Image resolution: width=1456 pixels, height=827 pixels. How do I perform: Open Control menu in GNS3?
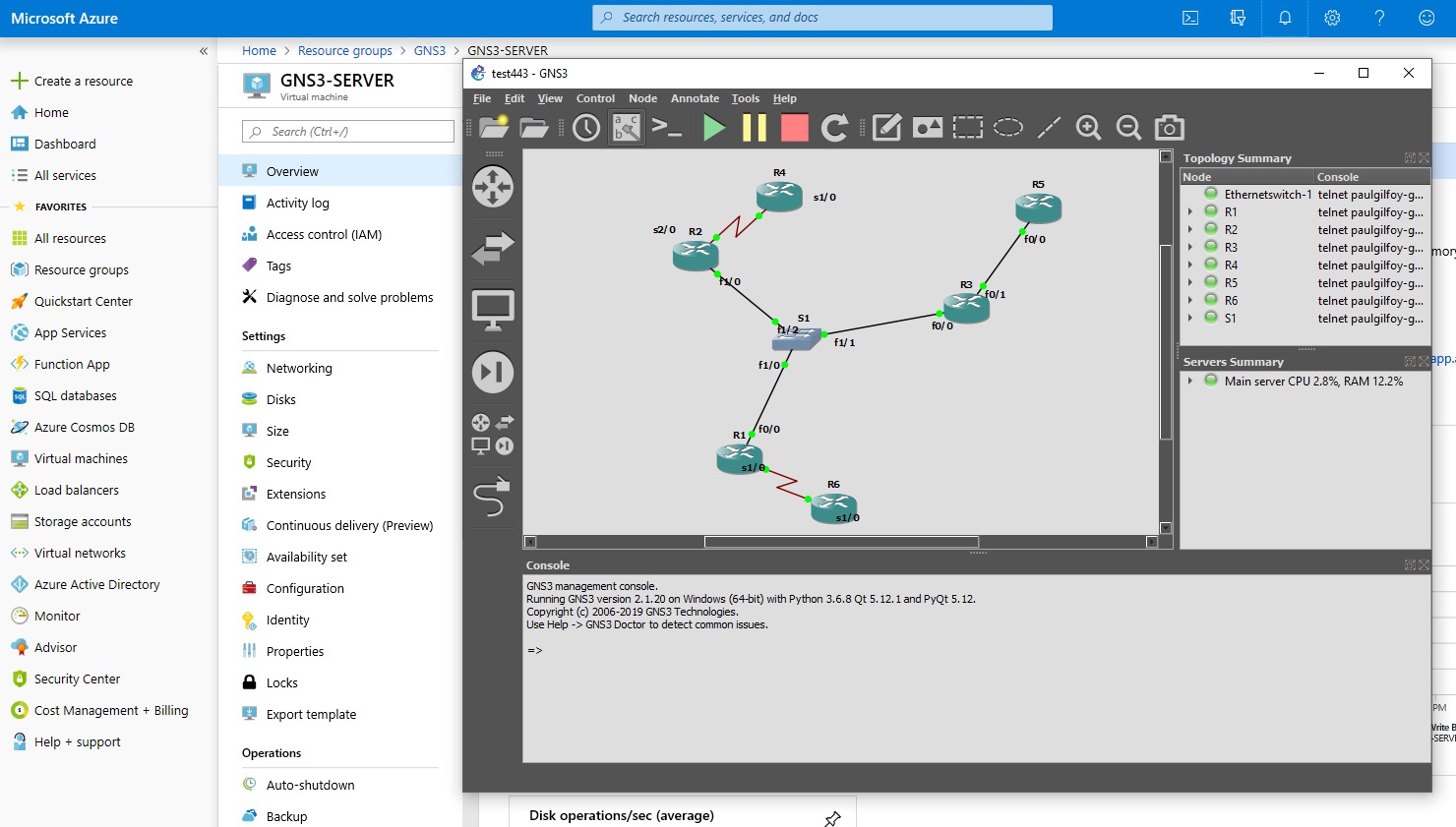(595, 98)
